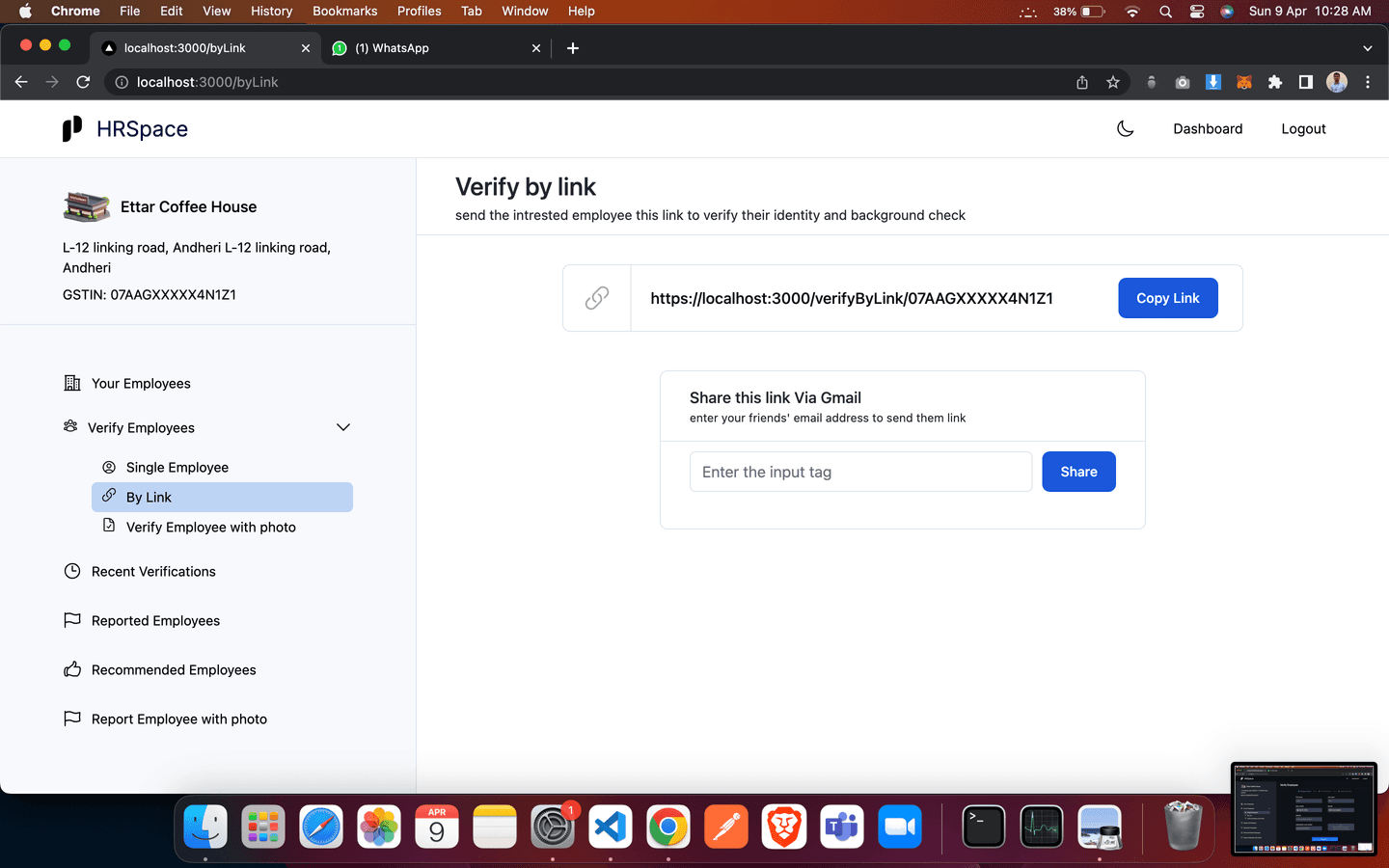
Task: Click the Ettar Coffee House building image
Action: (x=87, y=206)
